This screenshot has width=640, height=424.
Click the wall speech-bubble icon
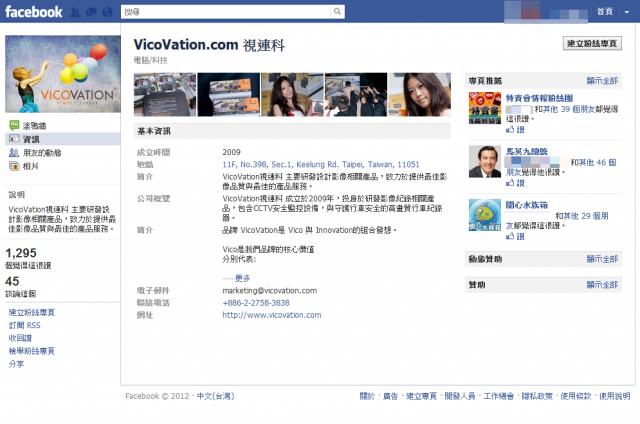(14, 125)
